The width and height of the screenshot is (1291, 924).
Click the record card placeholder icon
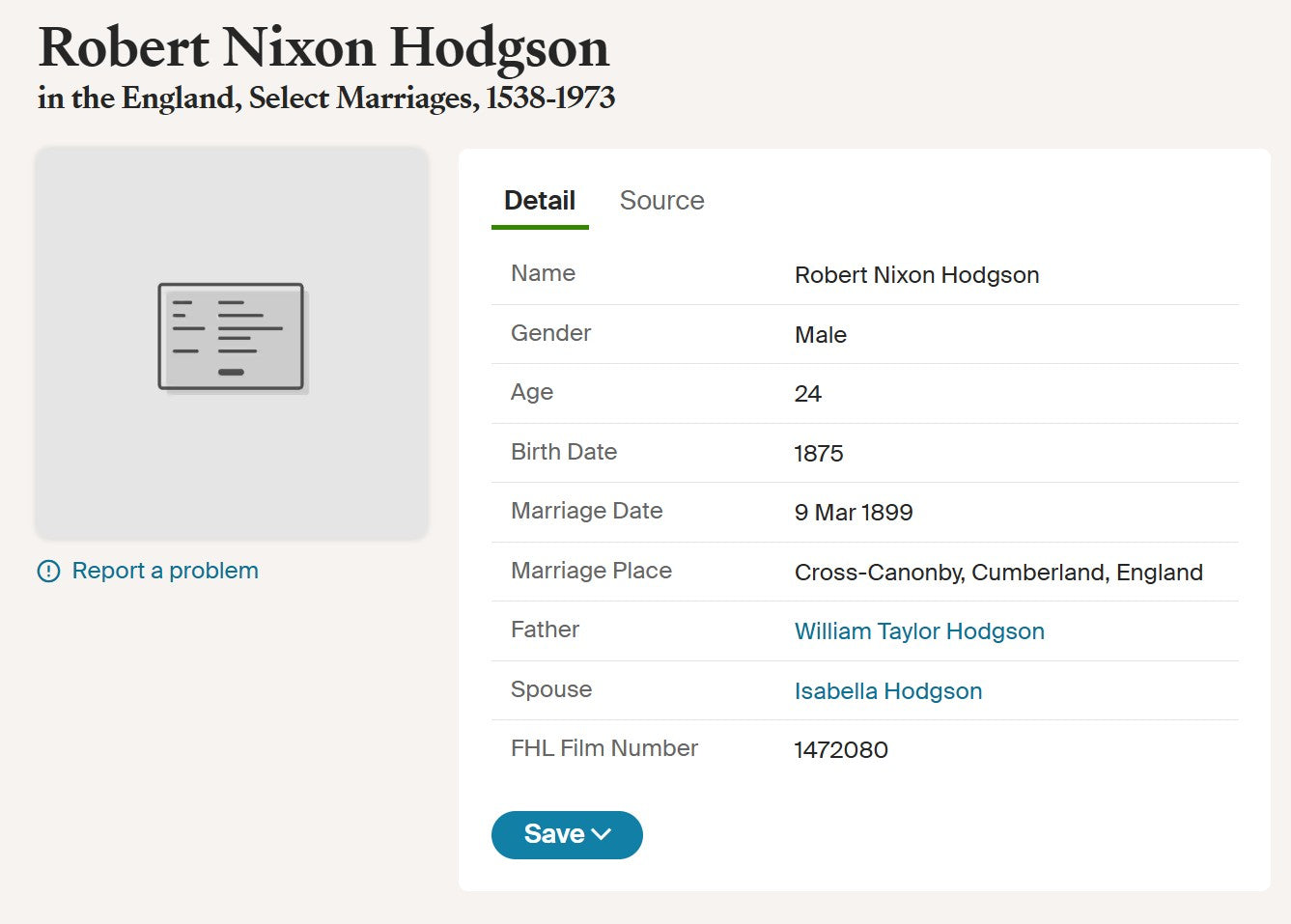[232, 337]
